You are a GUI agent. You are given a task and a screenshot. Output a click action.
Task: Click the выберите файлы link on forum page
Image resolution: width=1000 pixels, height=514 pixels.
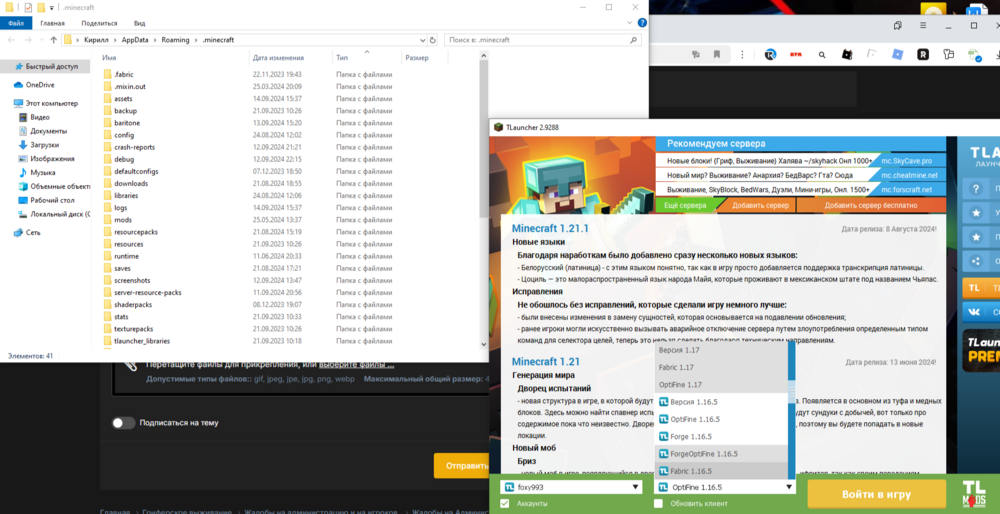click(x=357, y=365)
